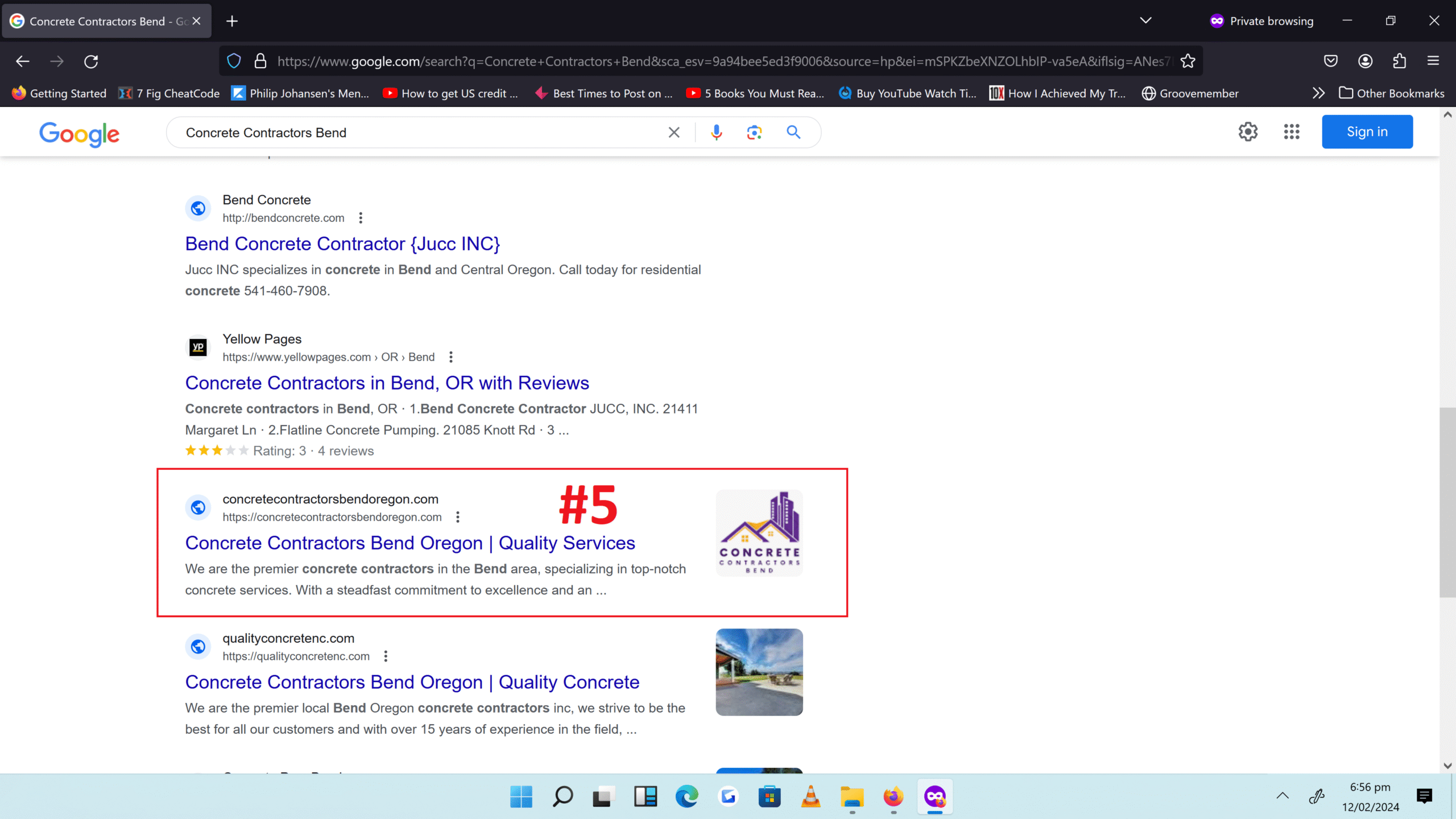Click the Concrete Contractors Bend logo thumbnail
The width and height of the screenshot is (1456, 819).
(759, 533)
